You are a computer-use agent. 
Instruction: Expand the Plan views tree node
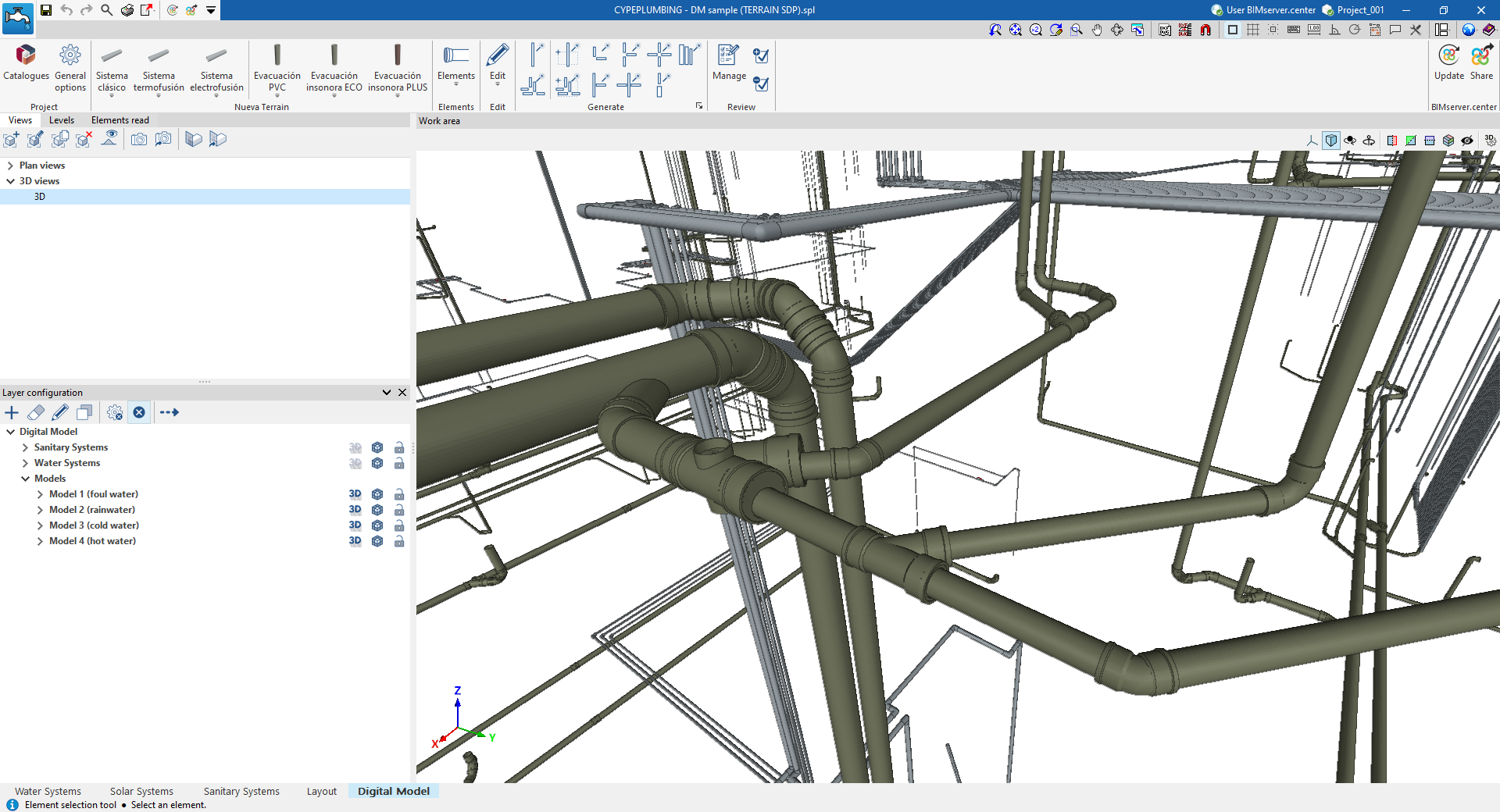coord(10,166)
